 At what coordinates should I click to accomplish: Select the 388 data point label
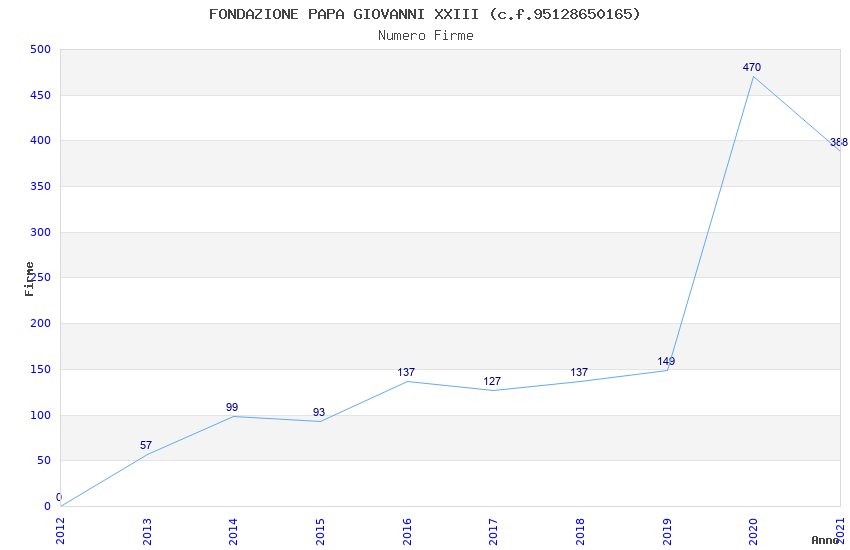tap(839, 143)
